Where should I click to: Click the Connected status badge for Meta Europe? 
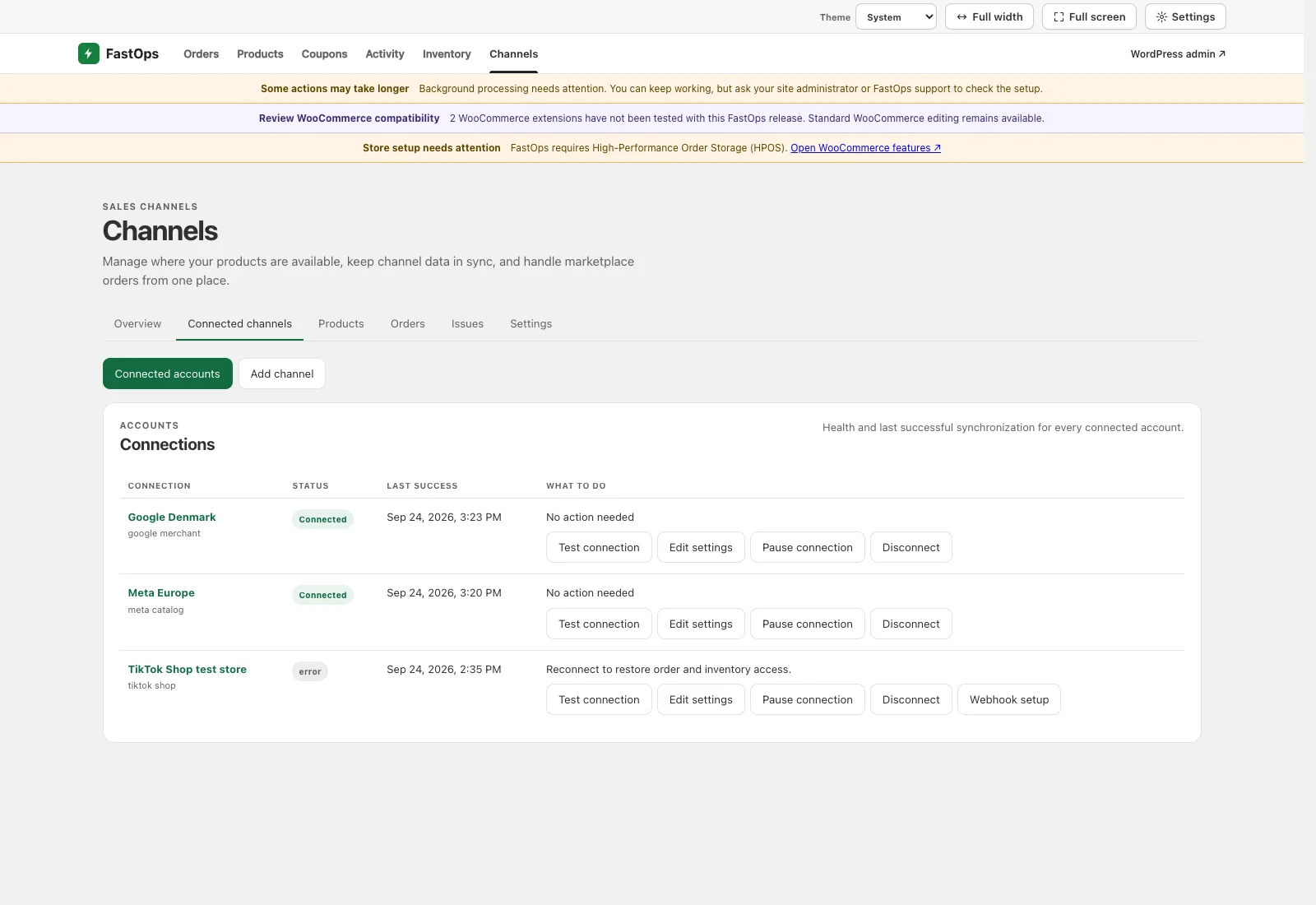point(322,595)
